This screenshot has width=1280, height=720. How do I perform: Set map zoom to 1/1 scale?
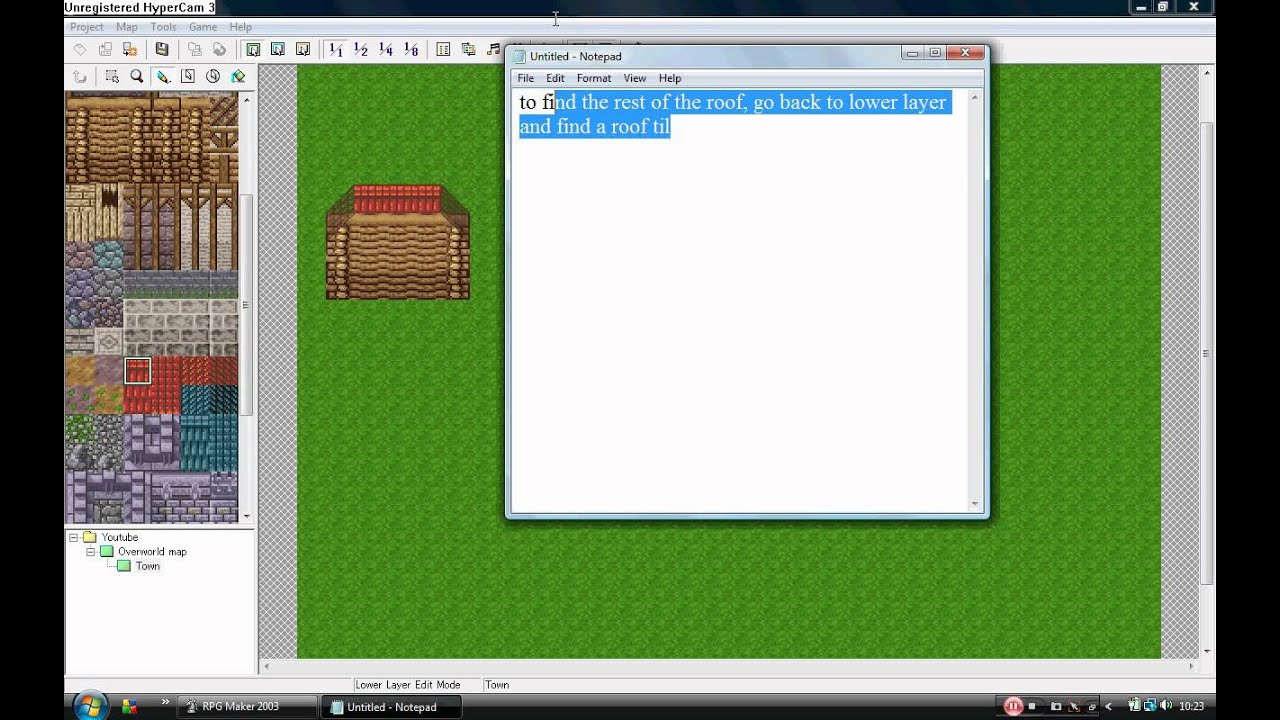pyautogui.click(x=336, y=49)
